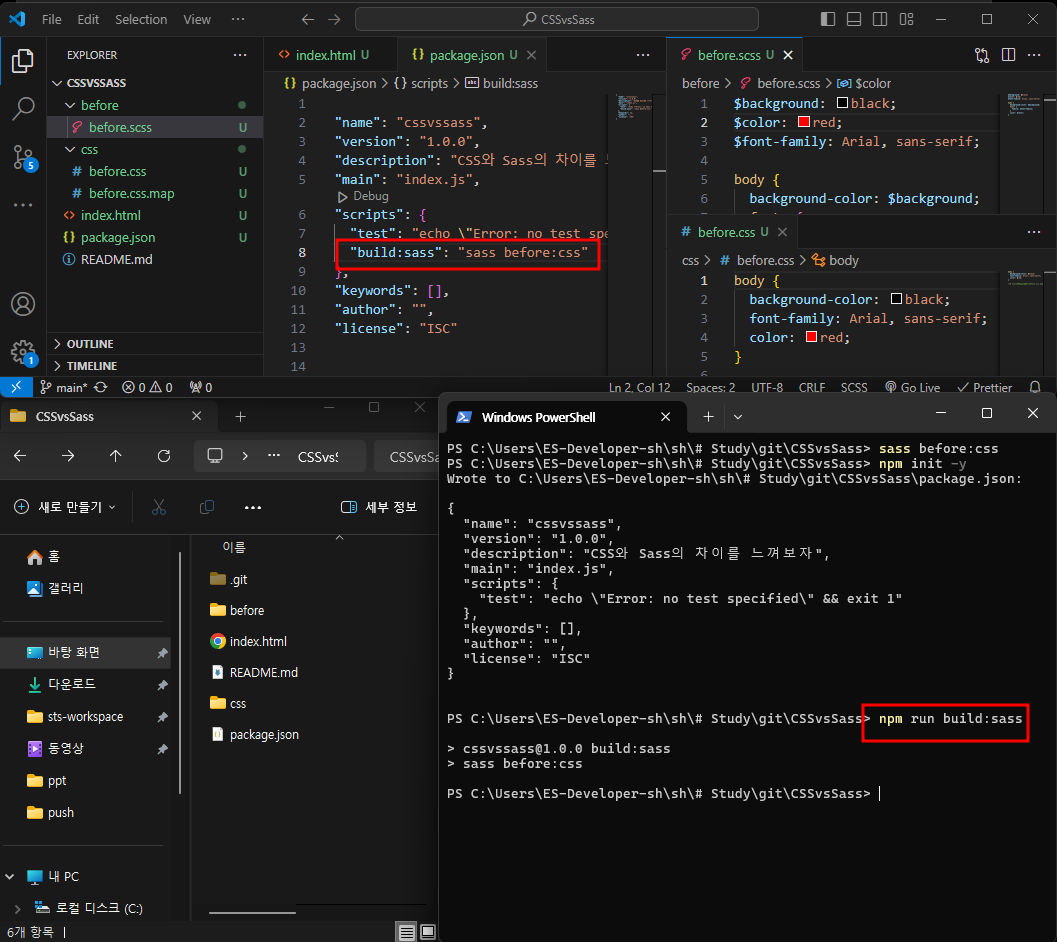Open more actions for before.scss editor group

pyautogui.click(x=1034, y=55)
